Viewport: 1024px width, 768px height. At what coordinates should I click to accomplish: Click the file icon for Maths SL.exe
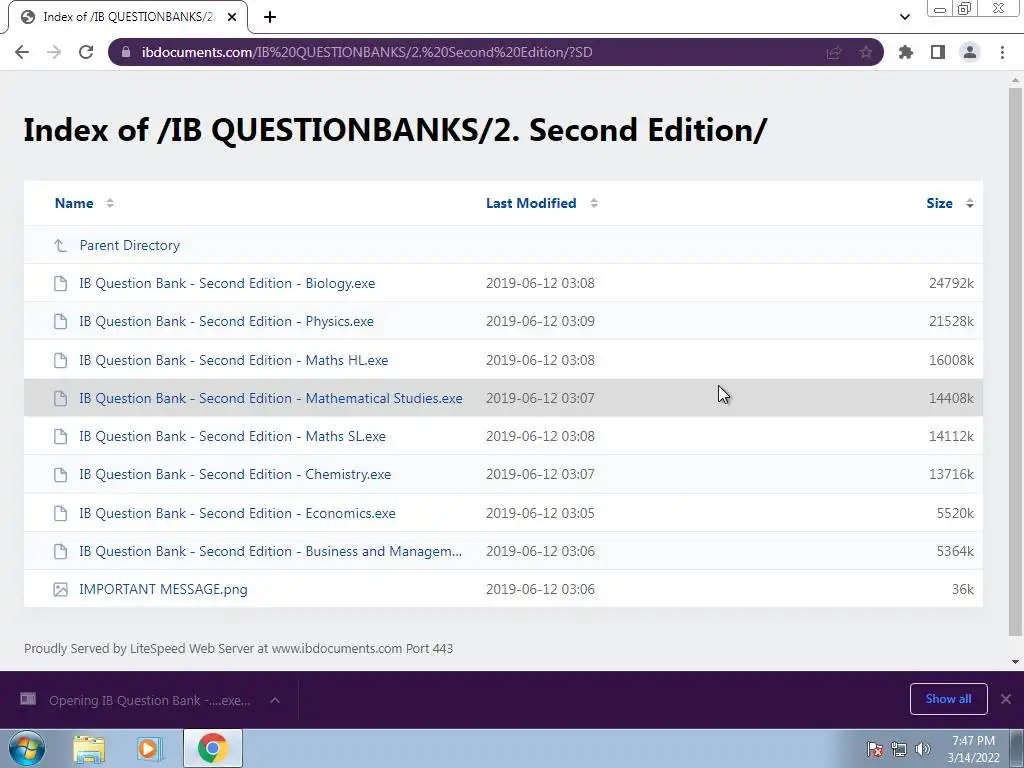tap(60, 436)
